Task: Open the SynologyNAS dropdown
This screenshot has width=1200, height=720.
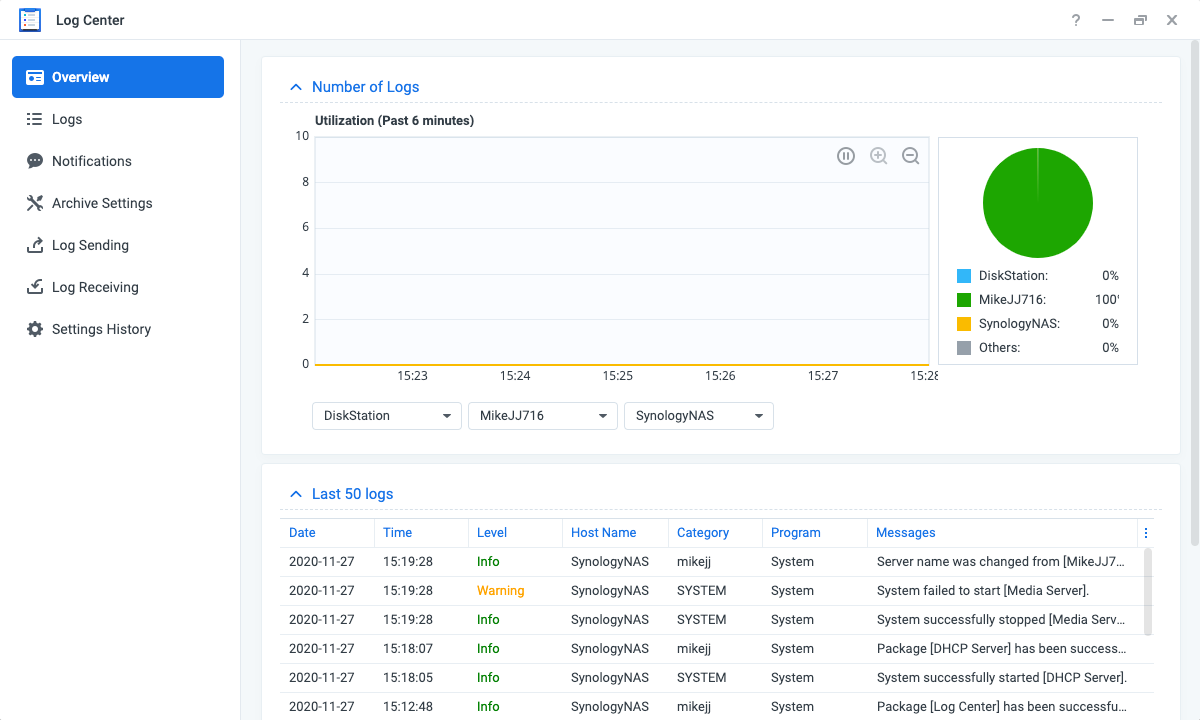Action: pyautogui.click(x=699, y=416)
